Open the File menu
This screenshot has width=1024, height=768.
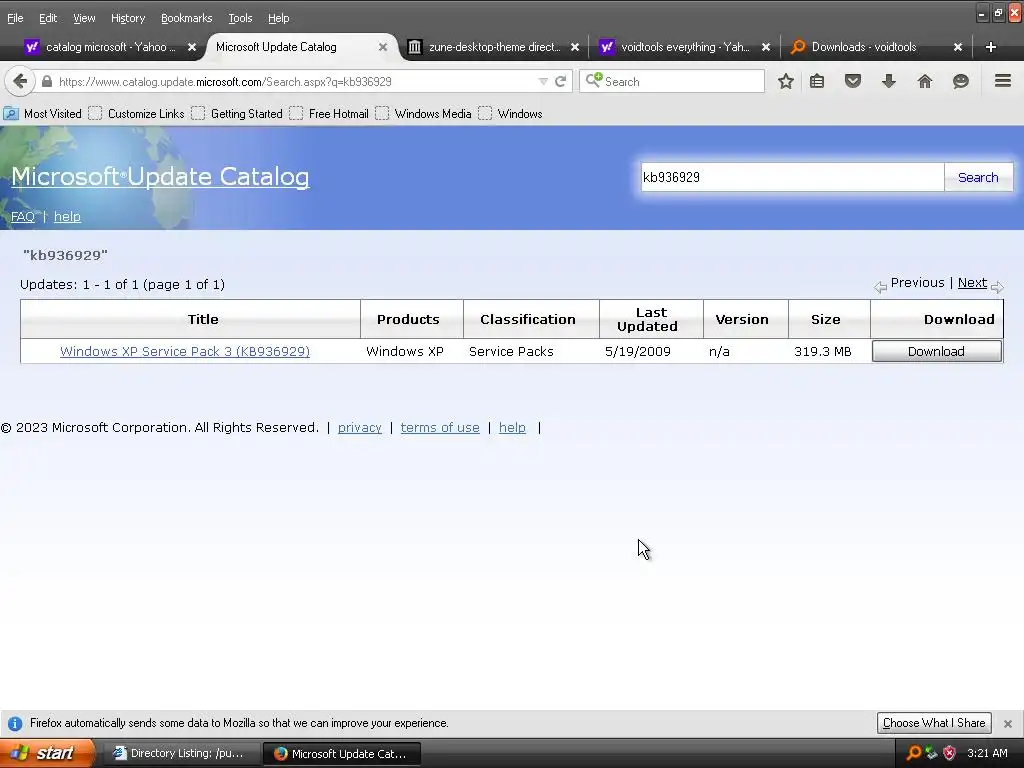pyautogui.click(x=15, y=18)
